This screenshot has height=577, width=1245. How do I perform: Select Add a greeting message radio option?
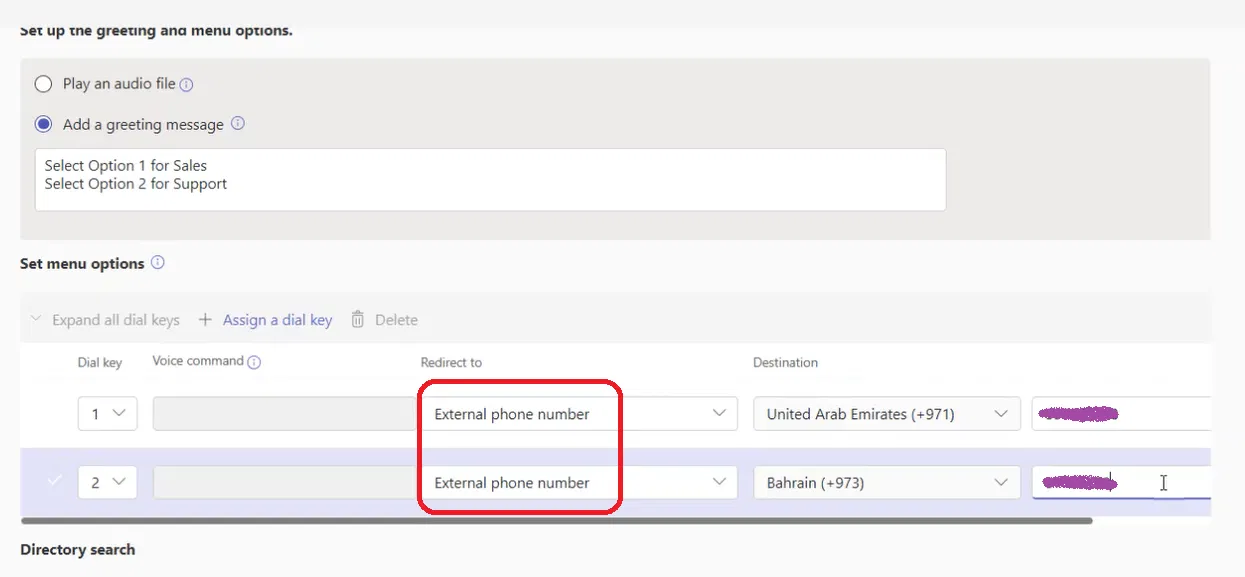point(43,125)
